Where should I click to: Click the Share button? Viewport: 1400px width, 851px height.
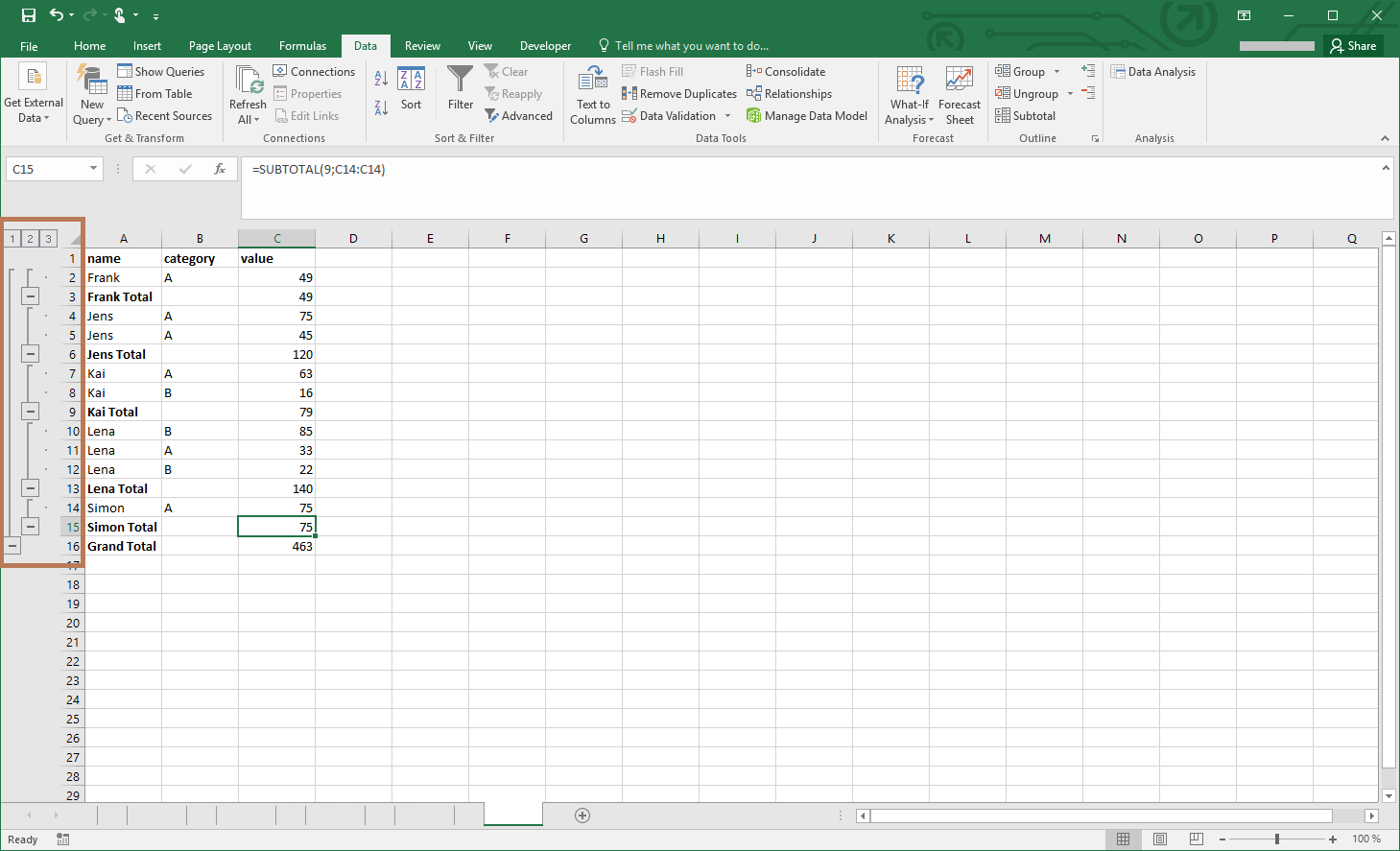point(1353,45)
